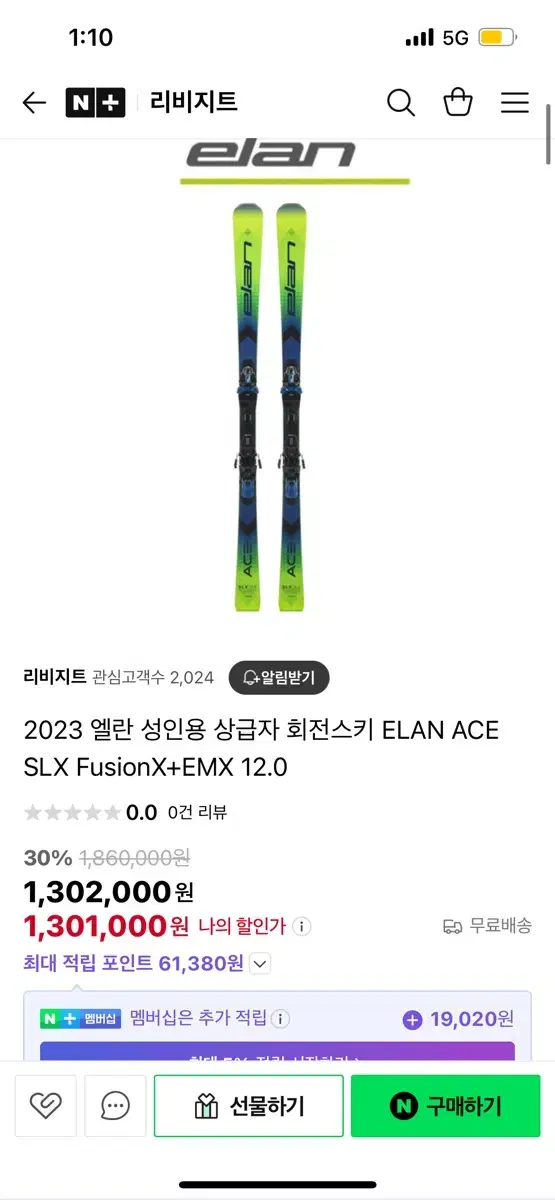The width and height of the screenshot is (555, 1200).
Task: Click the info icon beside 나의 할인가
Action: pyautogui.click(x=303, y=927)
